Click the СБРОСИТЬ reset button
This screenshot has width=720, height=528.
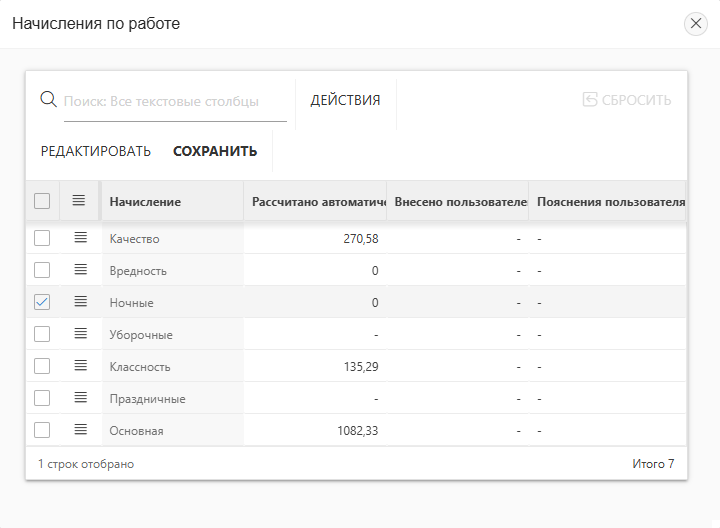point(626,100)
